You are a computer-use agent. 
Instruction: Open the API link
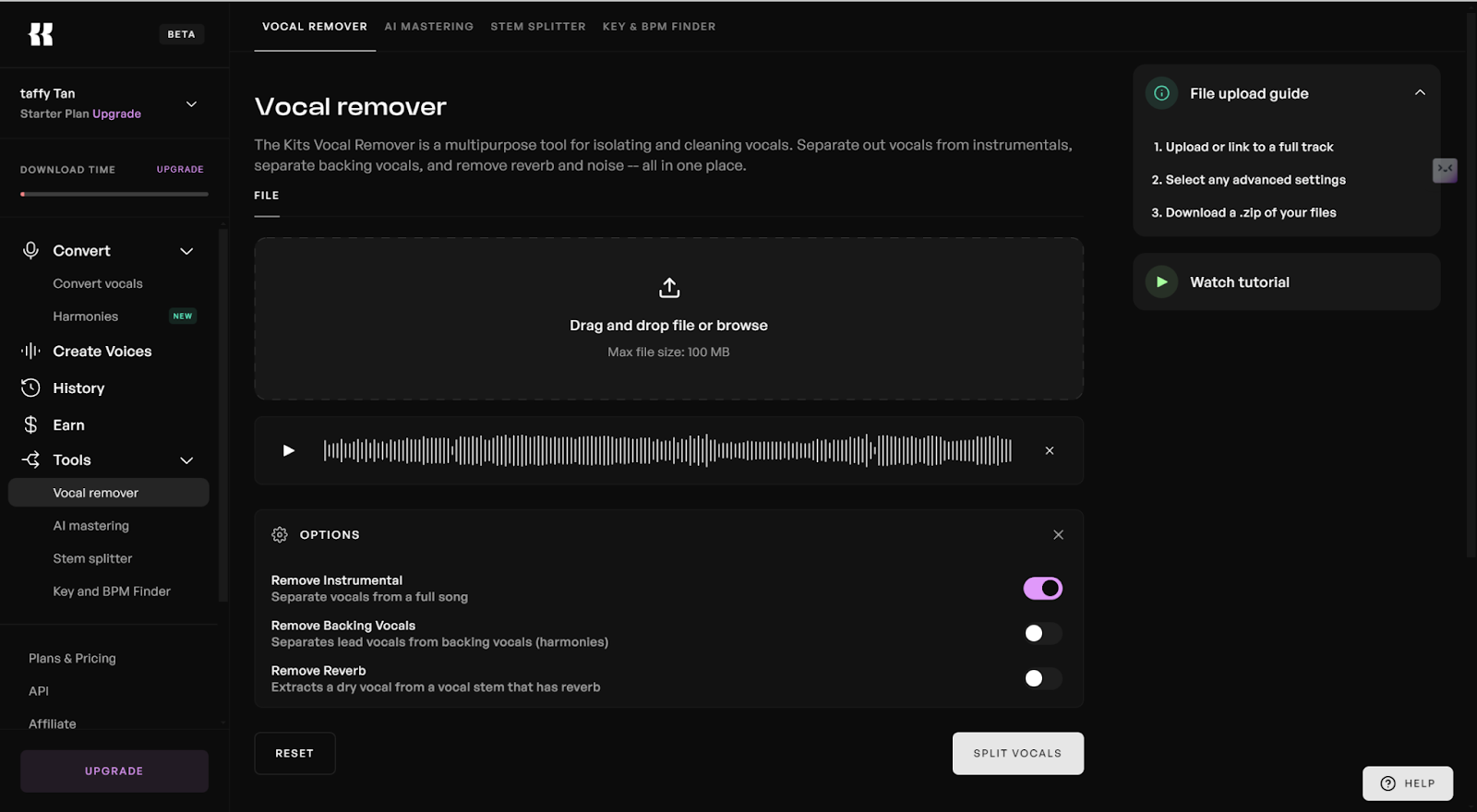tap(39, 691)
